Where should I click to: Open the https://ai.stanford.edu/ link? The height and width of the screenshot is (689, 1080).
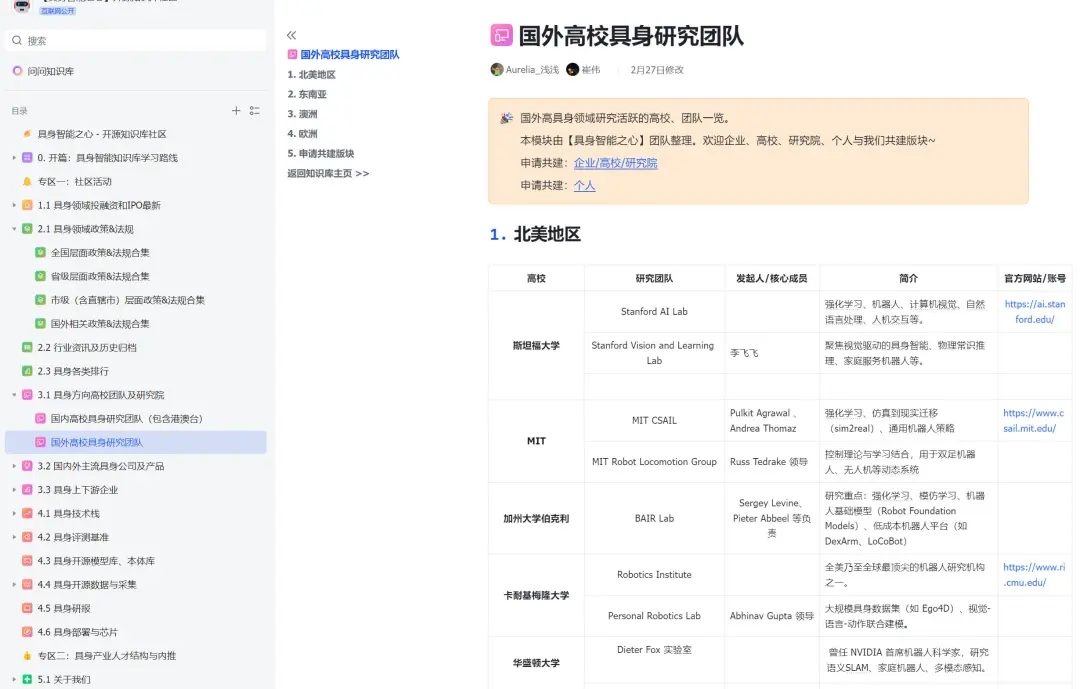click(x=1035, y=311)
